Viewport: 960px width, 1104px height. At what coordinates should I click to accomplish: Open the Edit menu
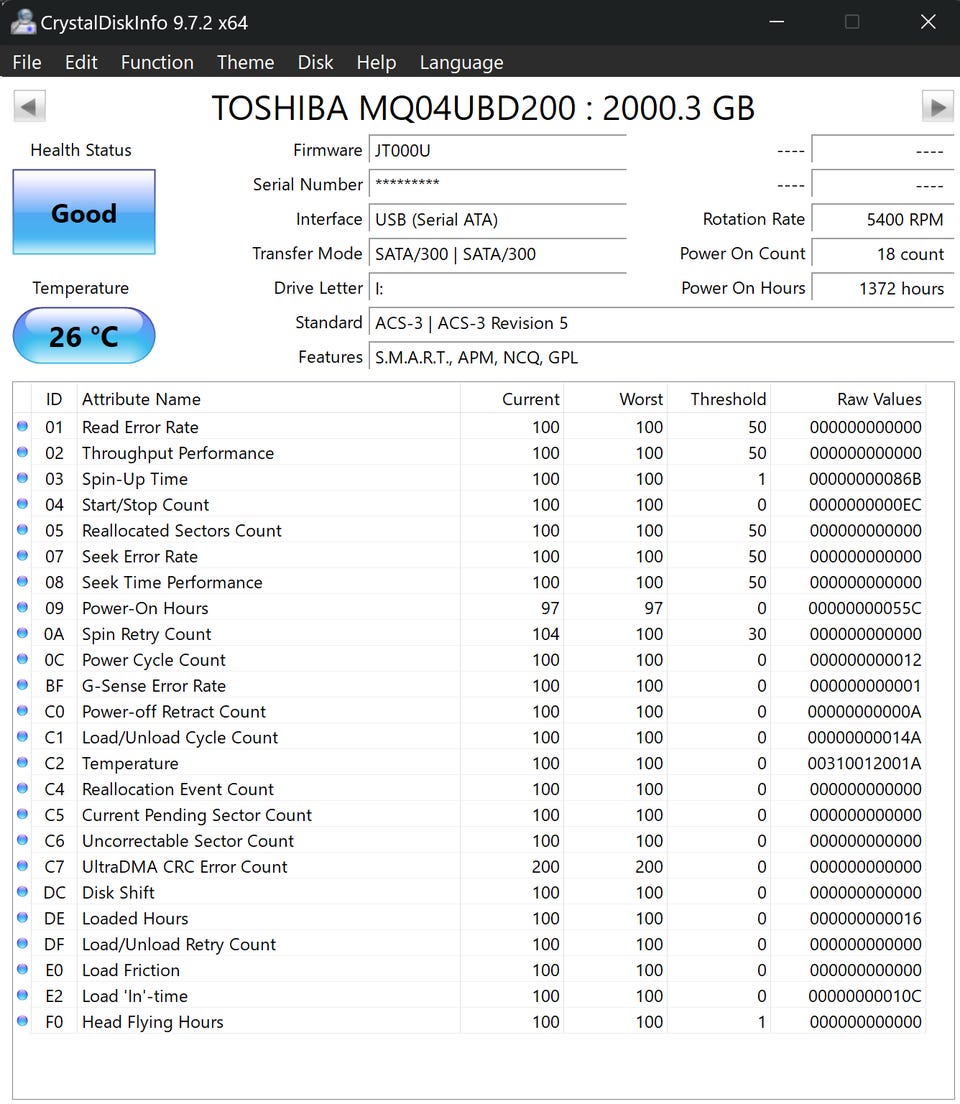(x=81, y=63)
